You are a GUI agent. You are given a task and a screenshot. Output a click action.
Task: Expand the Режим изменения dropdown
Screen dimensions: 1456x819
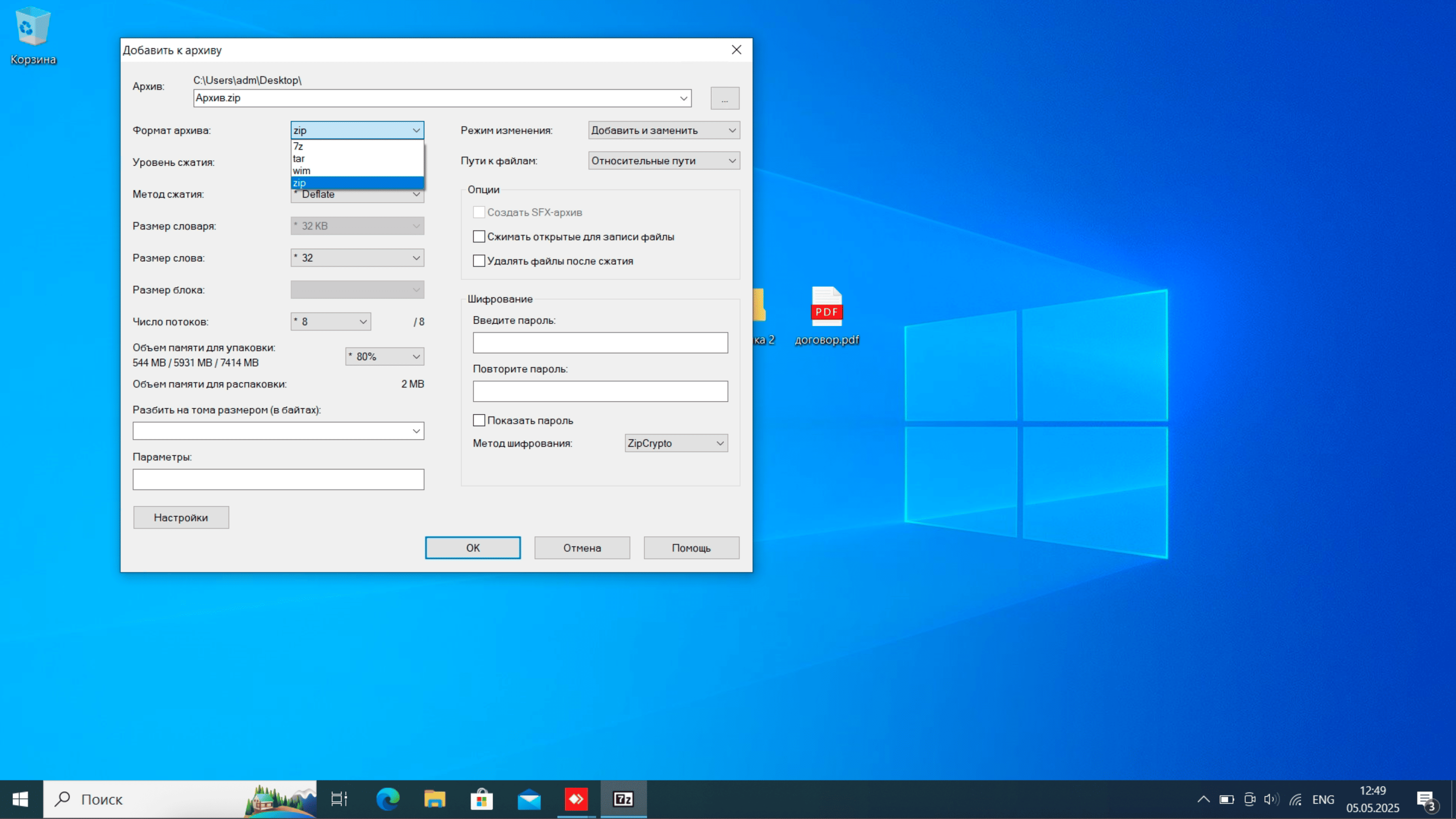(664, 130)
